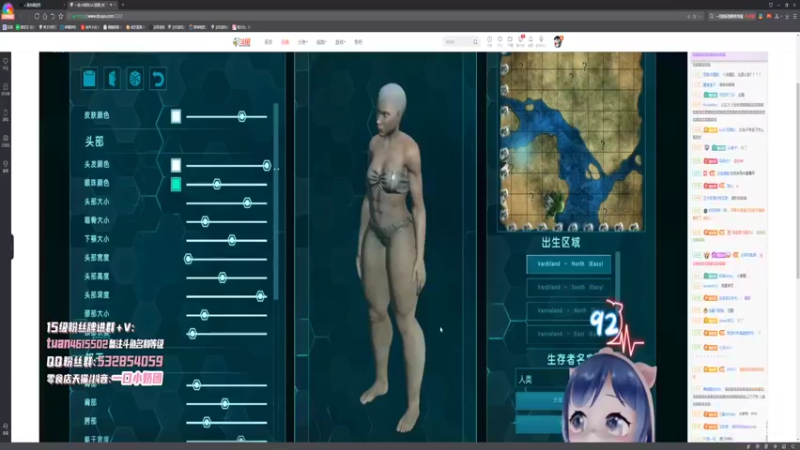Open the skin color (皮肤颜色) swatch

point(176,116)
